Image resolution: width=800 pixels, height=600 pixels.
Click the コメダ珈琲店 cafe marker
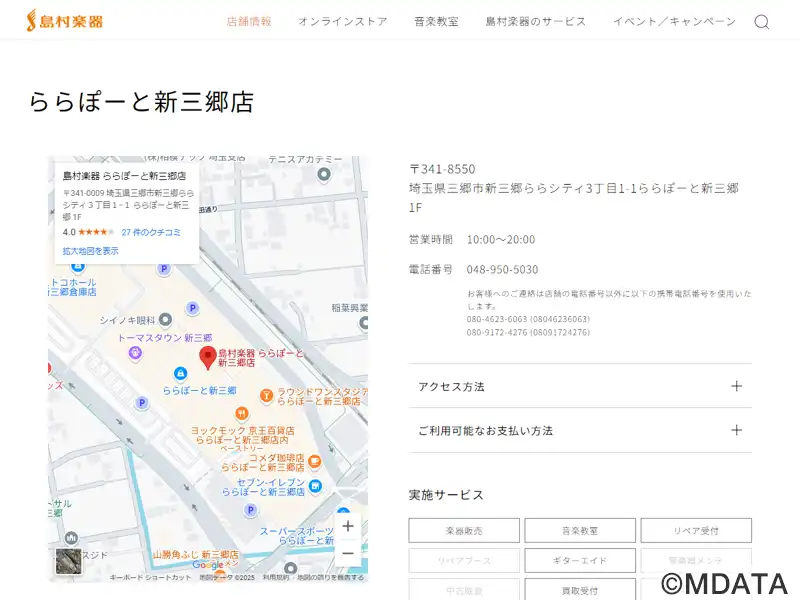pos(314,461)
